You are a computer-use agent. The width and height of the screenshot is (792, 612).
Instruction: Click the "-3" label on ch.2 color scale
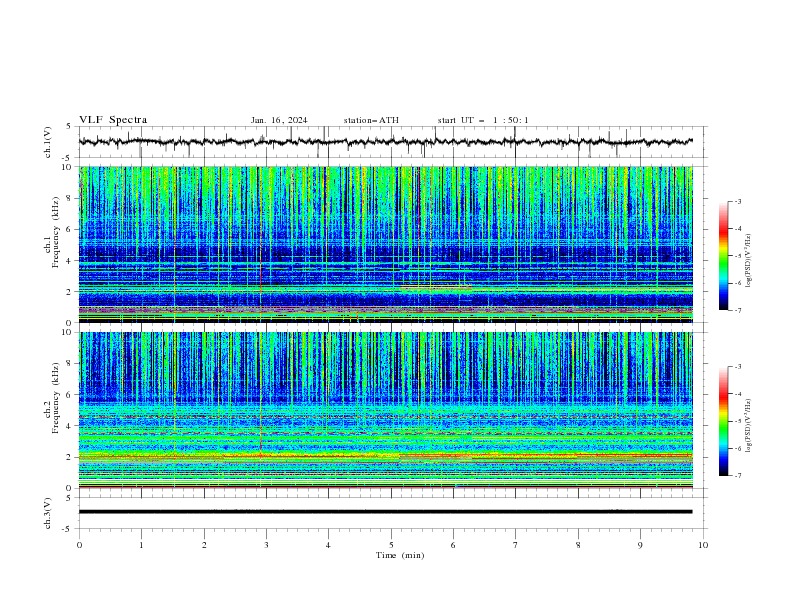(x=738, y=367)
